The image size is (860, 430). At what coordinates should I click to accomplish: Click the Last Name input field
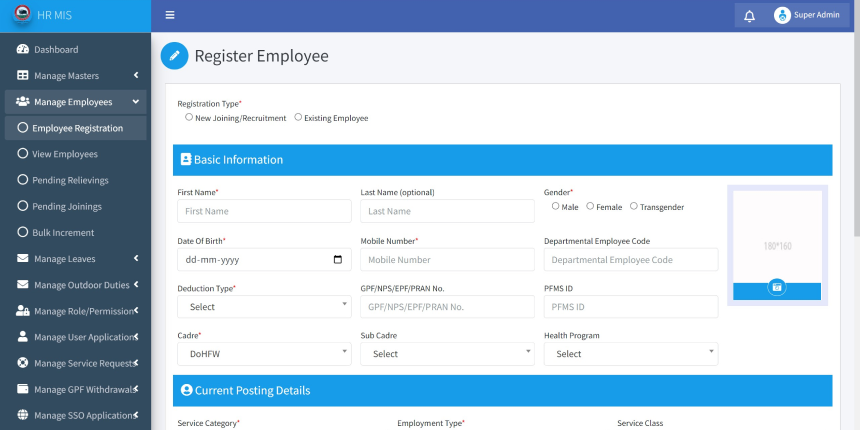[447, 211]
